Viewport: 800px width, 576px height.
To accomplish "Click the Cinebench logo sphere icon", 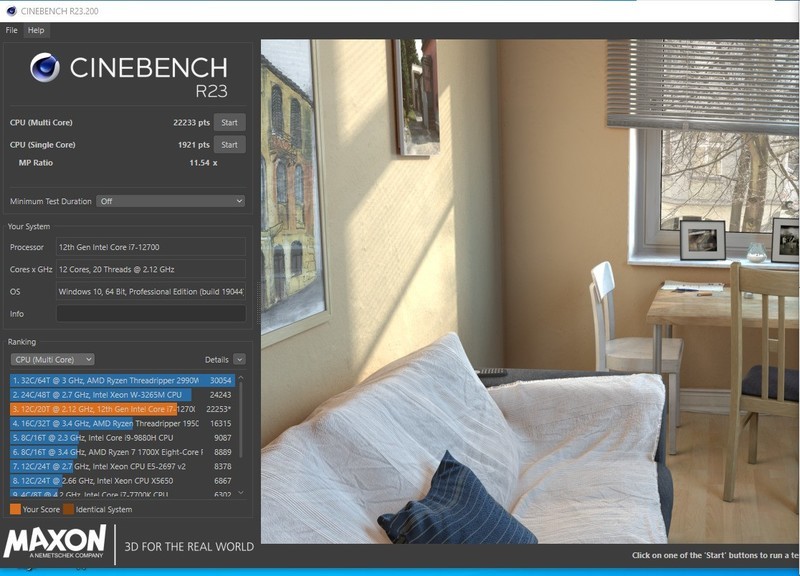I will pyautogui.click(x=45, y=68).
